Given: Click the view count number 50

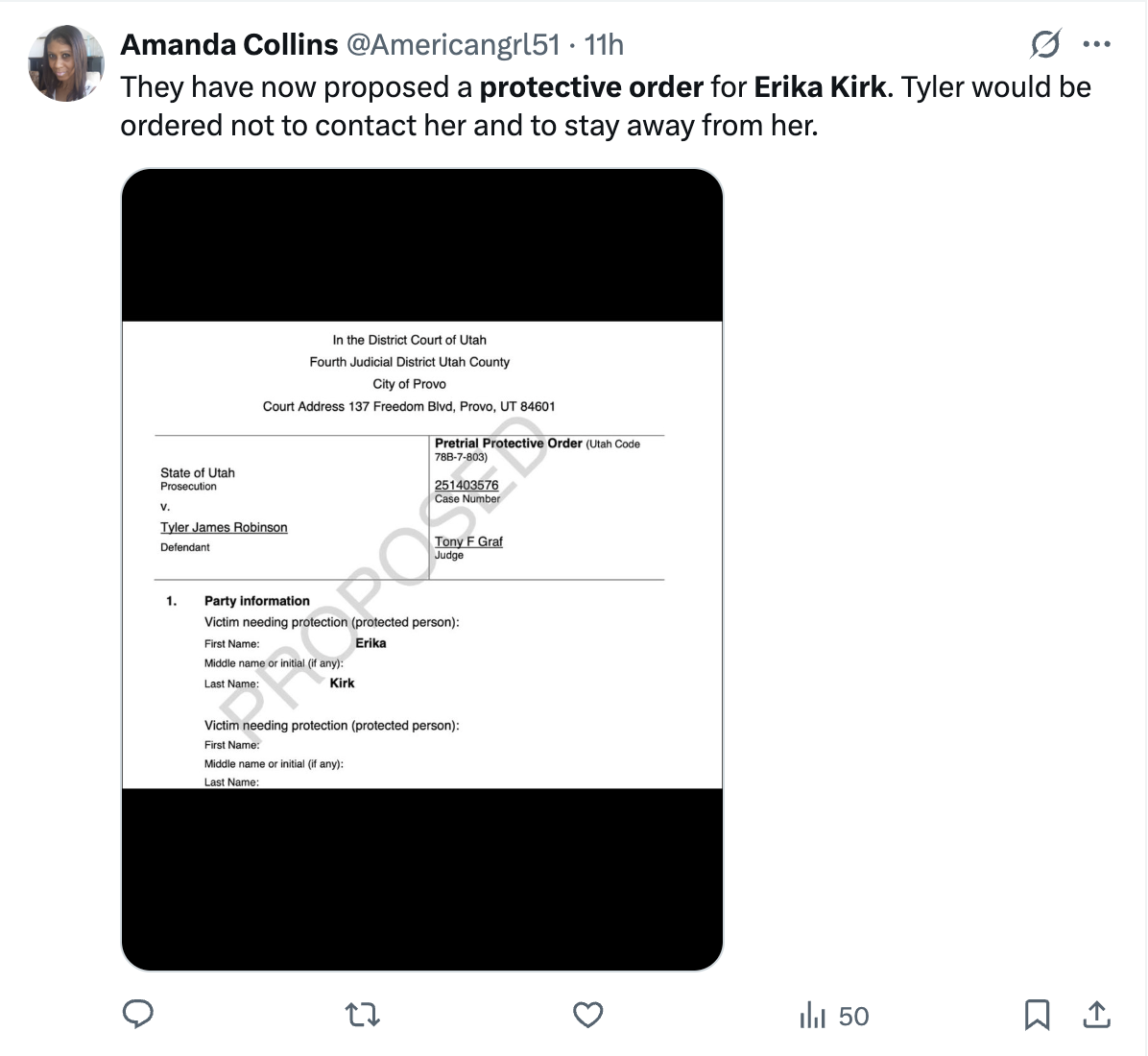Looking at the screenshot, I should [x=853, y=1016].
